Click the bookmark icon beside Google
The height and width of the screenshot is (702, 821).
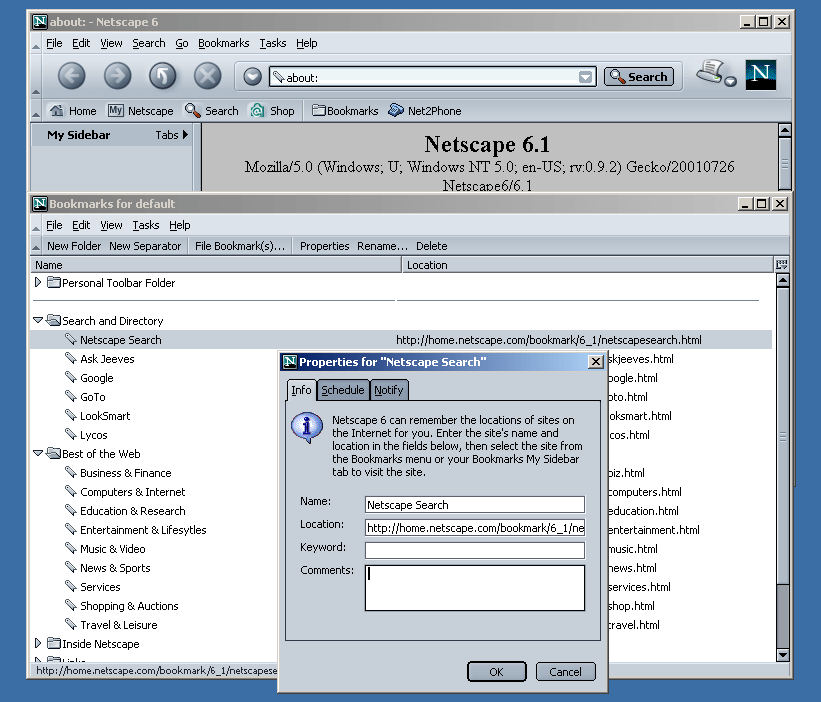(x=71, y=377)
